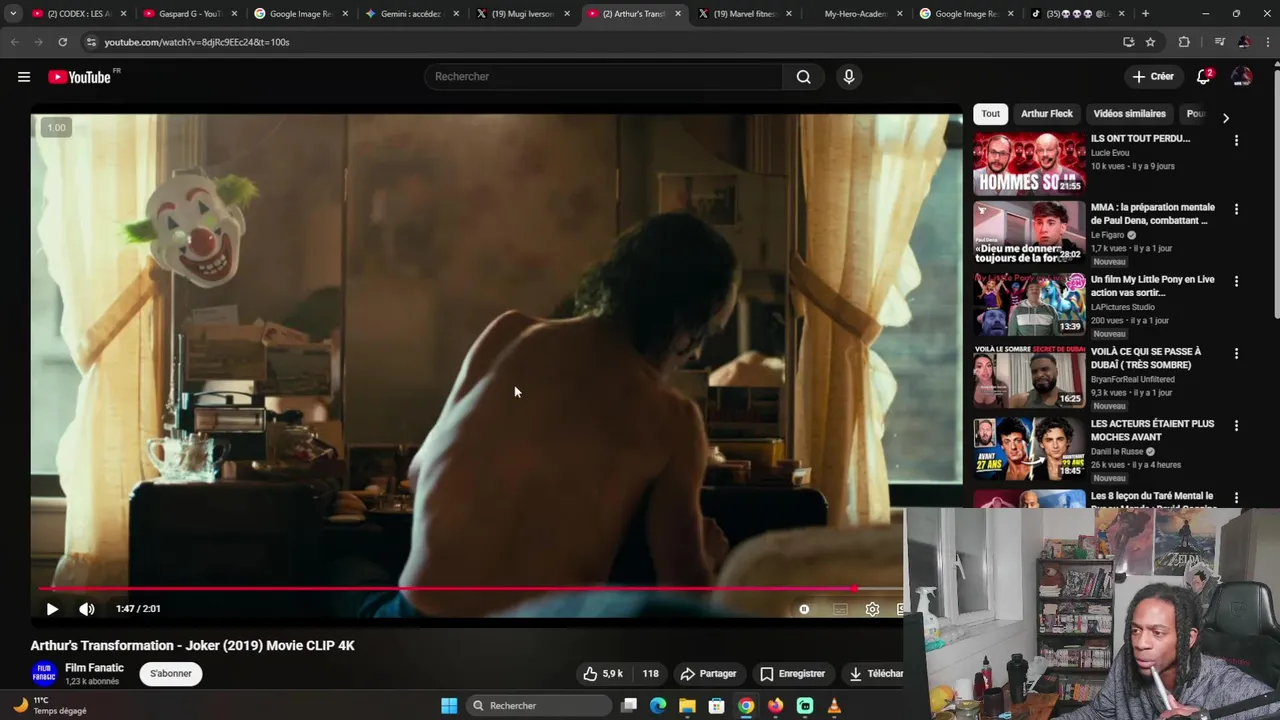Switch to the Gemini browser tab
This screenshot has height=720, width=1280.
click(x=412, y=14)
